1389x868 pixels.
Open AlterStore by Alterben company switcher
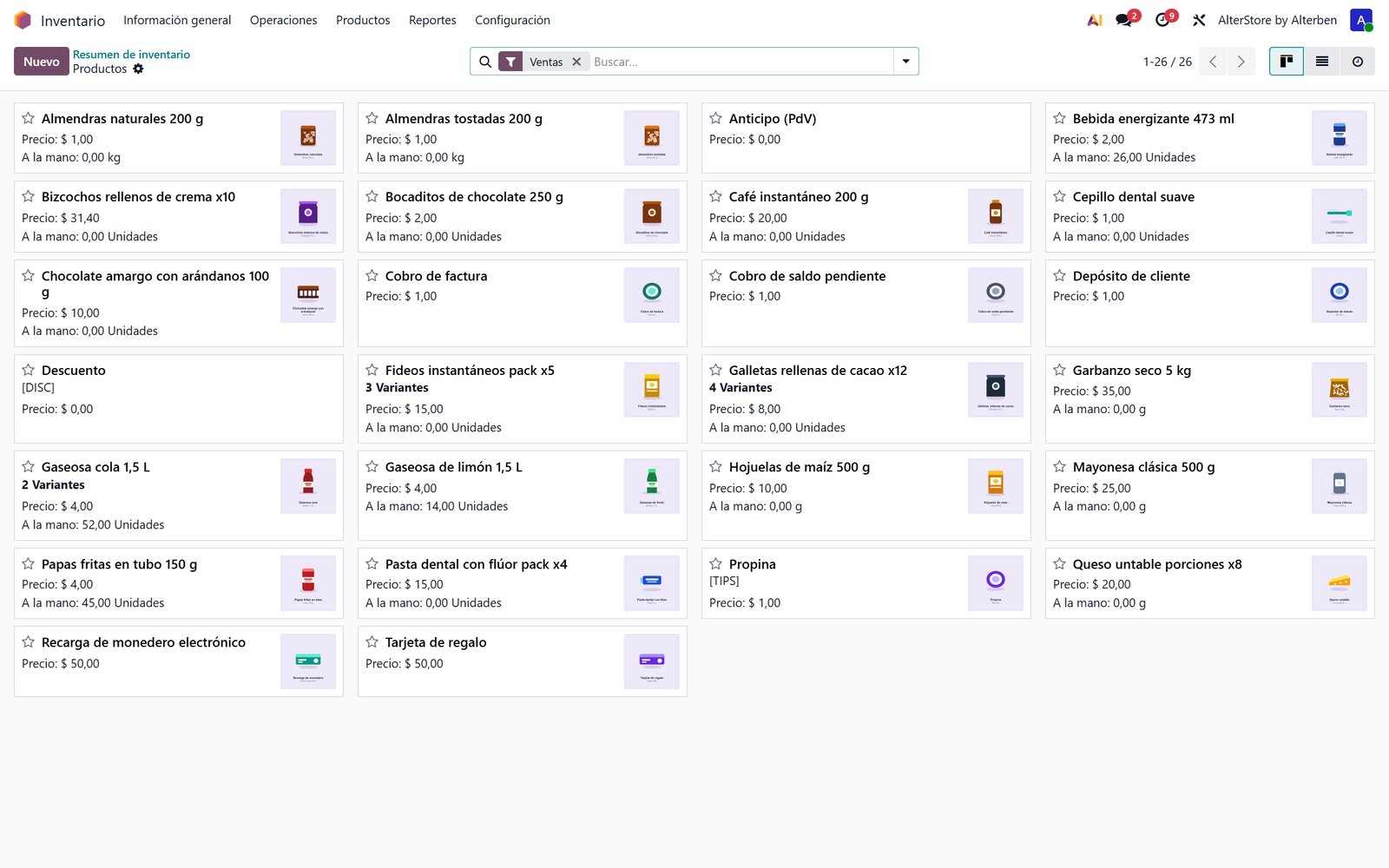[1277, 20]
